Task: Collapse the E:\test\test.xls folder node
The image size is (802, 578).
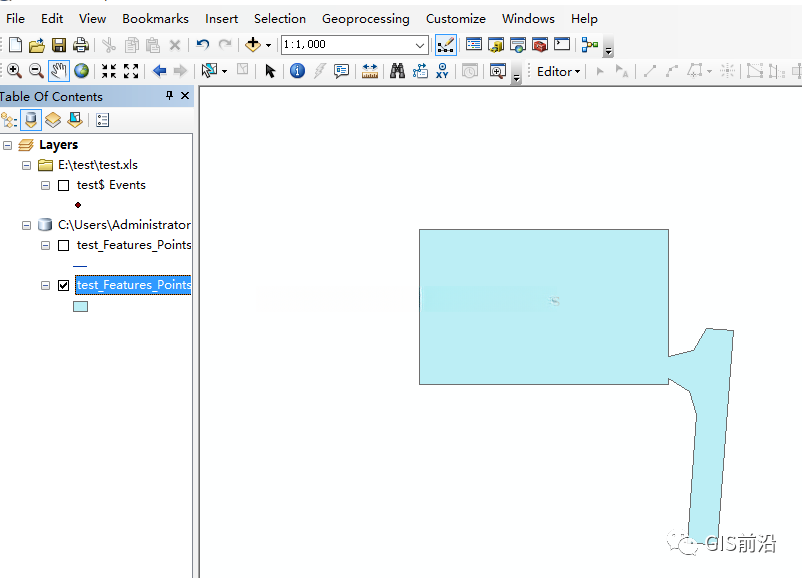Action: pyautogui.click(x=27, y=165)
